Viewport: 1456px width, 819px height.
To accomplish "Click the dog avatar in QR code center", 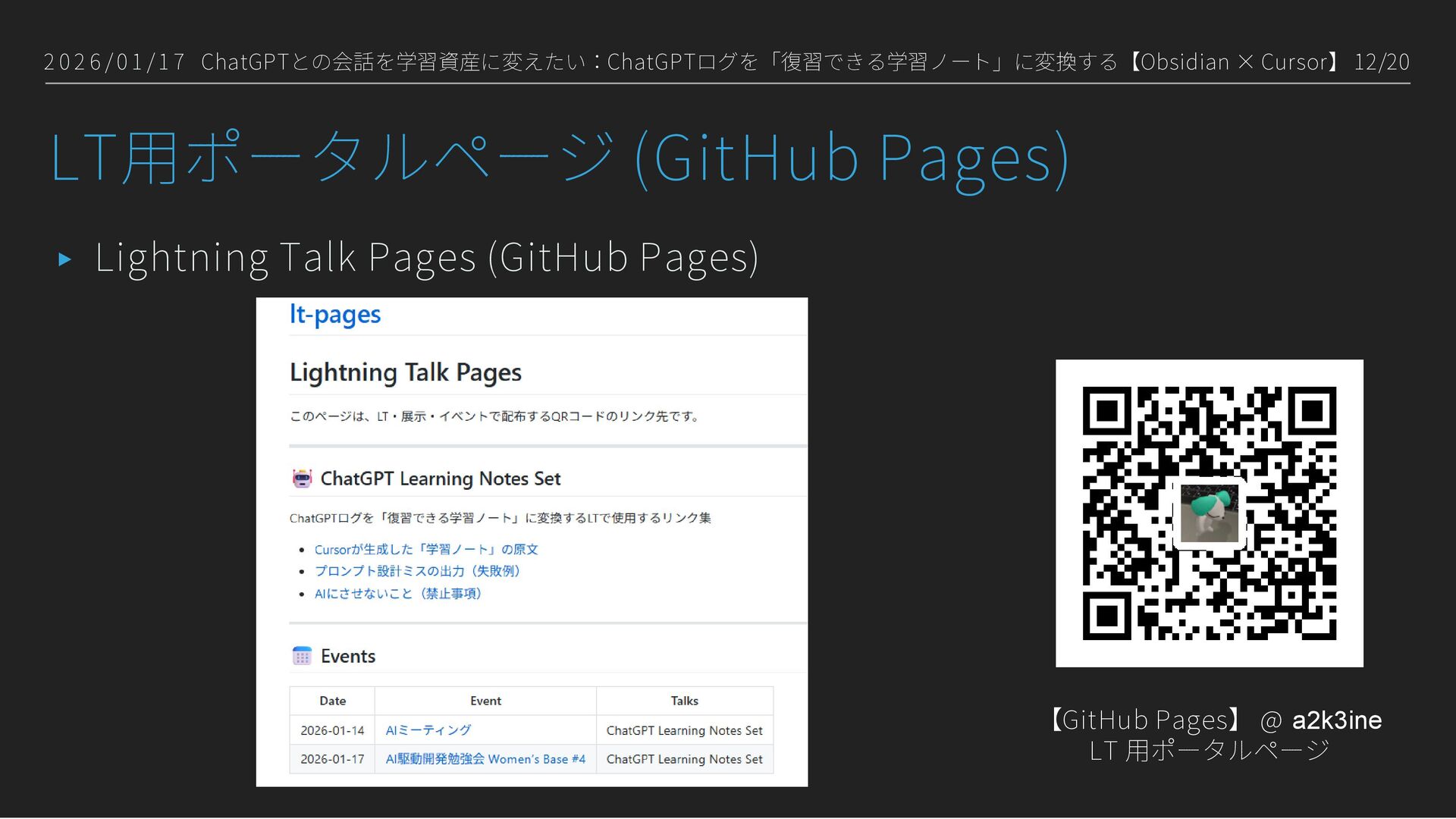I will [x=1209, y=513].
